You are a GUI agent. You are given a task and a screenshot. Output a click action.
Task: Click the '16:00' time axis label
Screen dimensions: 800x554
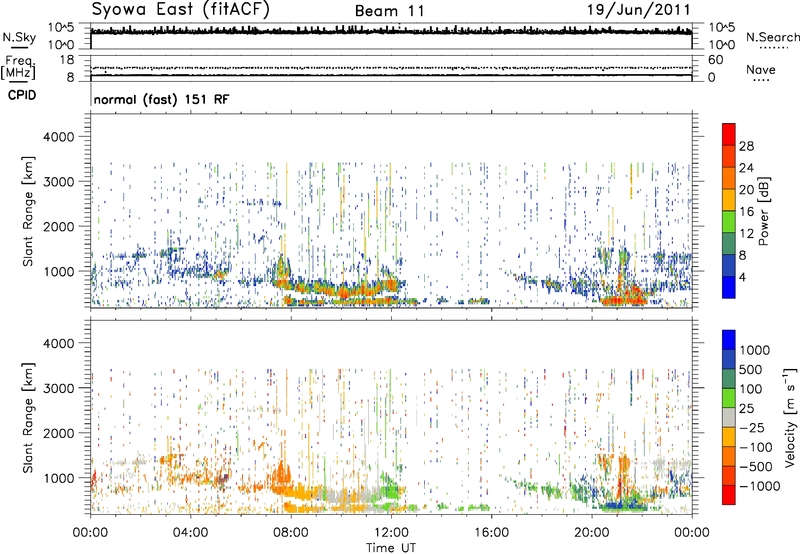point(491,533)
